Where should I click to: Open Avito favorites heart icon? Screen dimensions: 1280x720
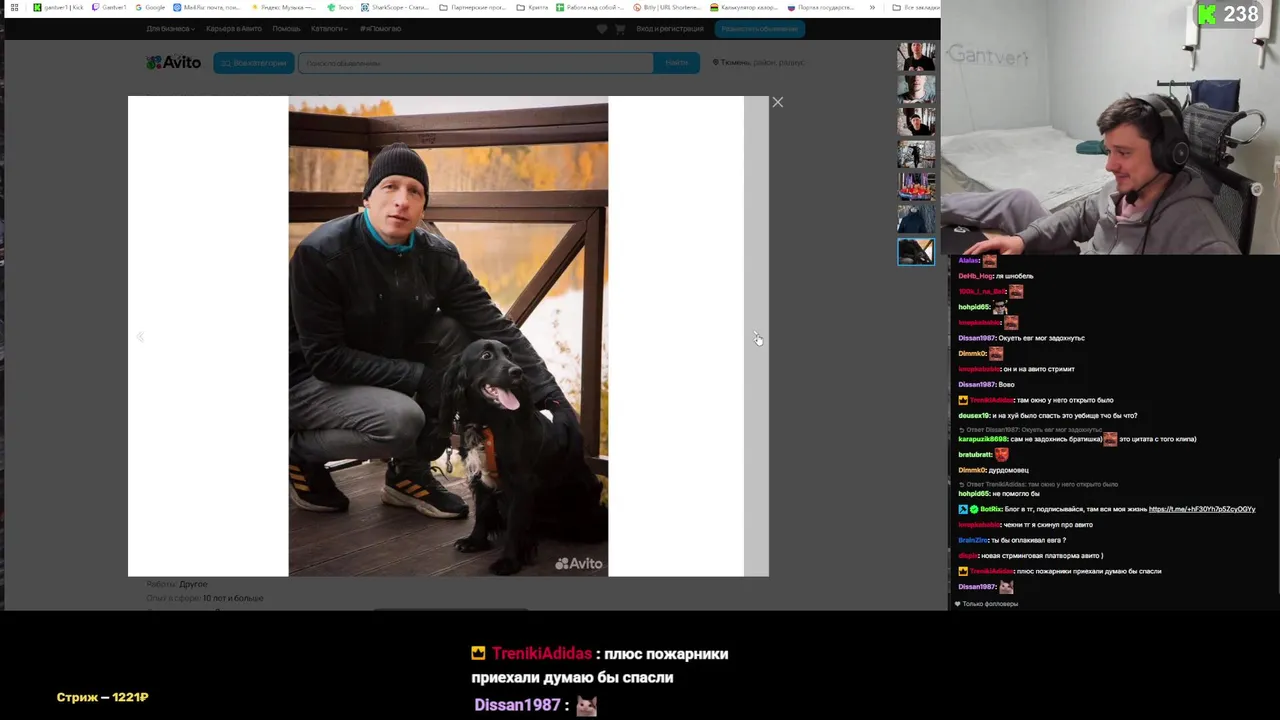tap(601, 29)
